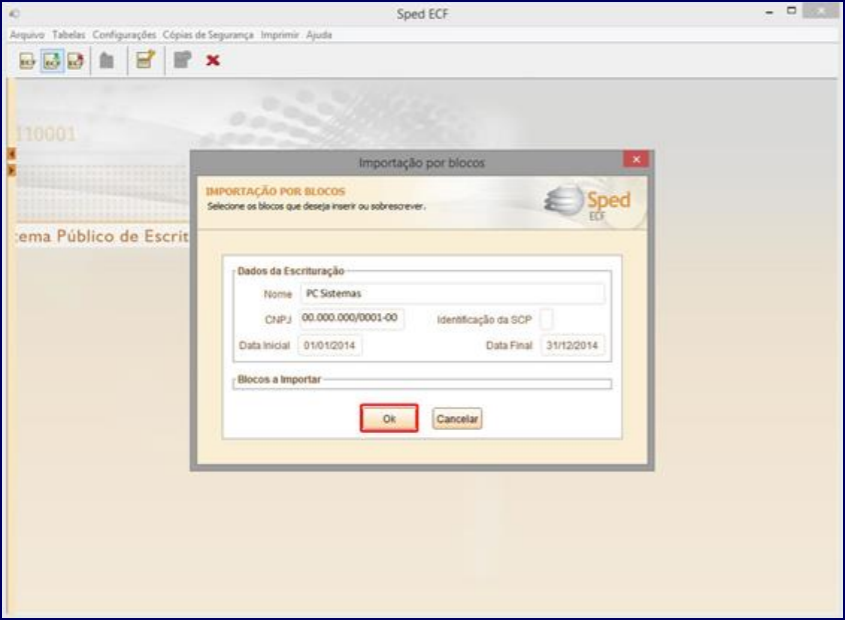845x620 pixels.
Task: Confirm import with the Ok button
Action: tap(389, 418)
